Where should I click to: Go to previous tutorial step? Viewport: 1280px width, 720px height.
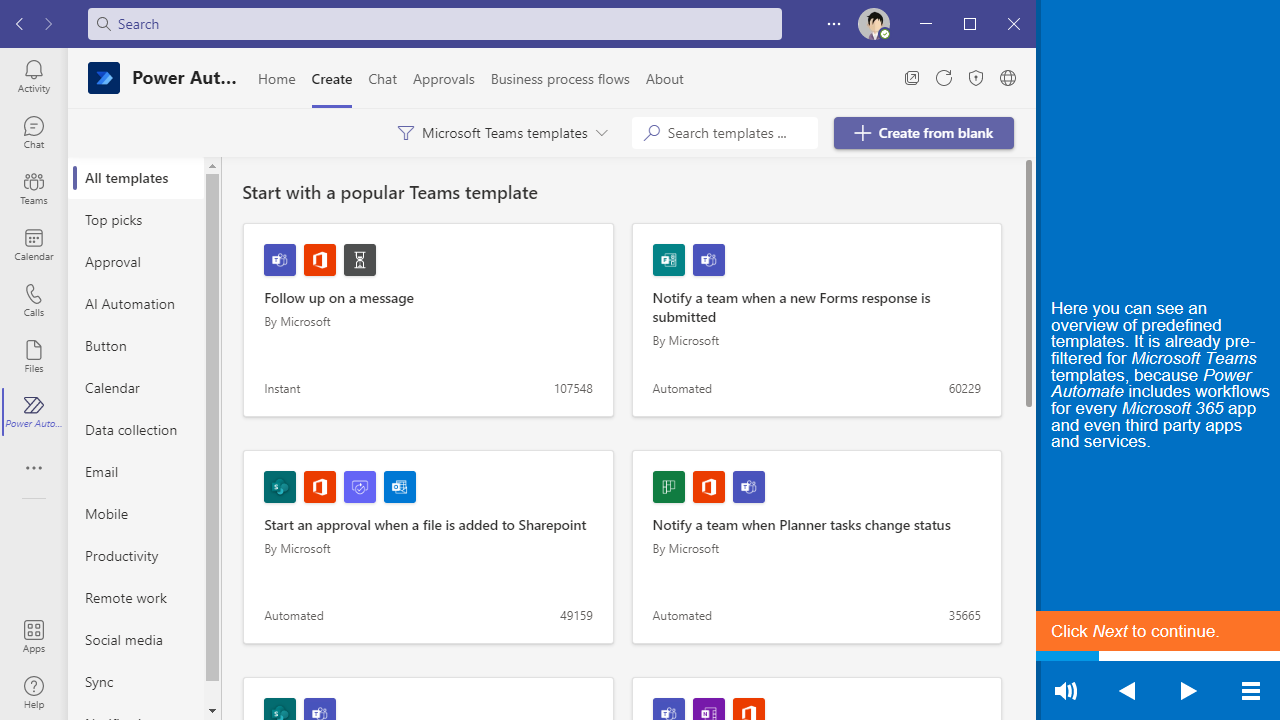click(x=1127, y=691)
